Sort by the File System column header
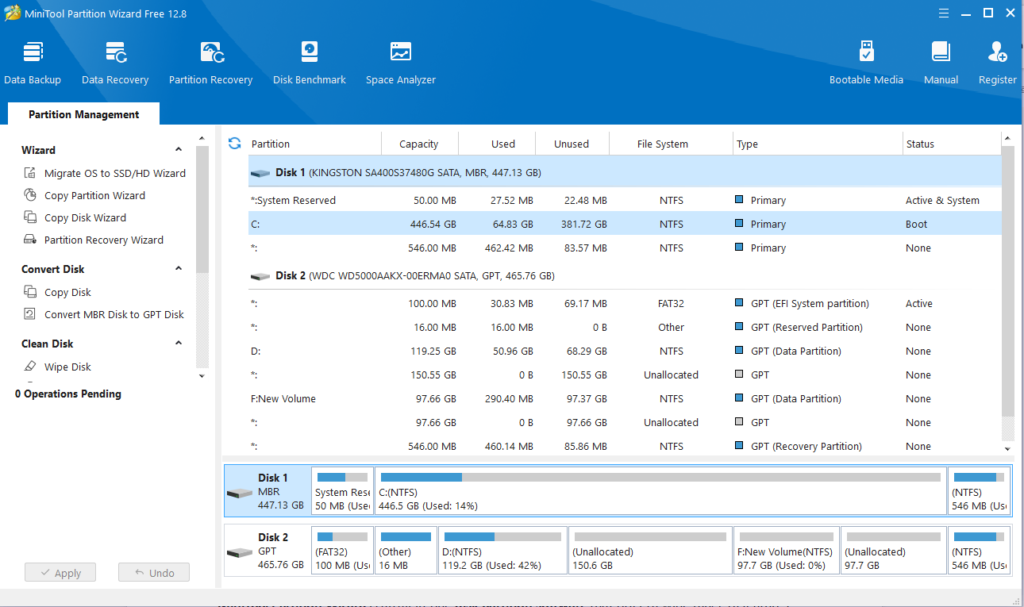The height and width of the screenshot is (607, 1024). (671, 144)
